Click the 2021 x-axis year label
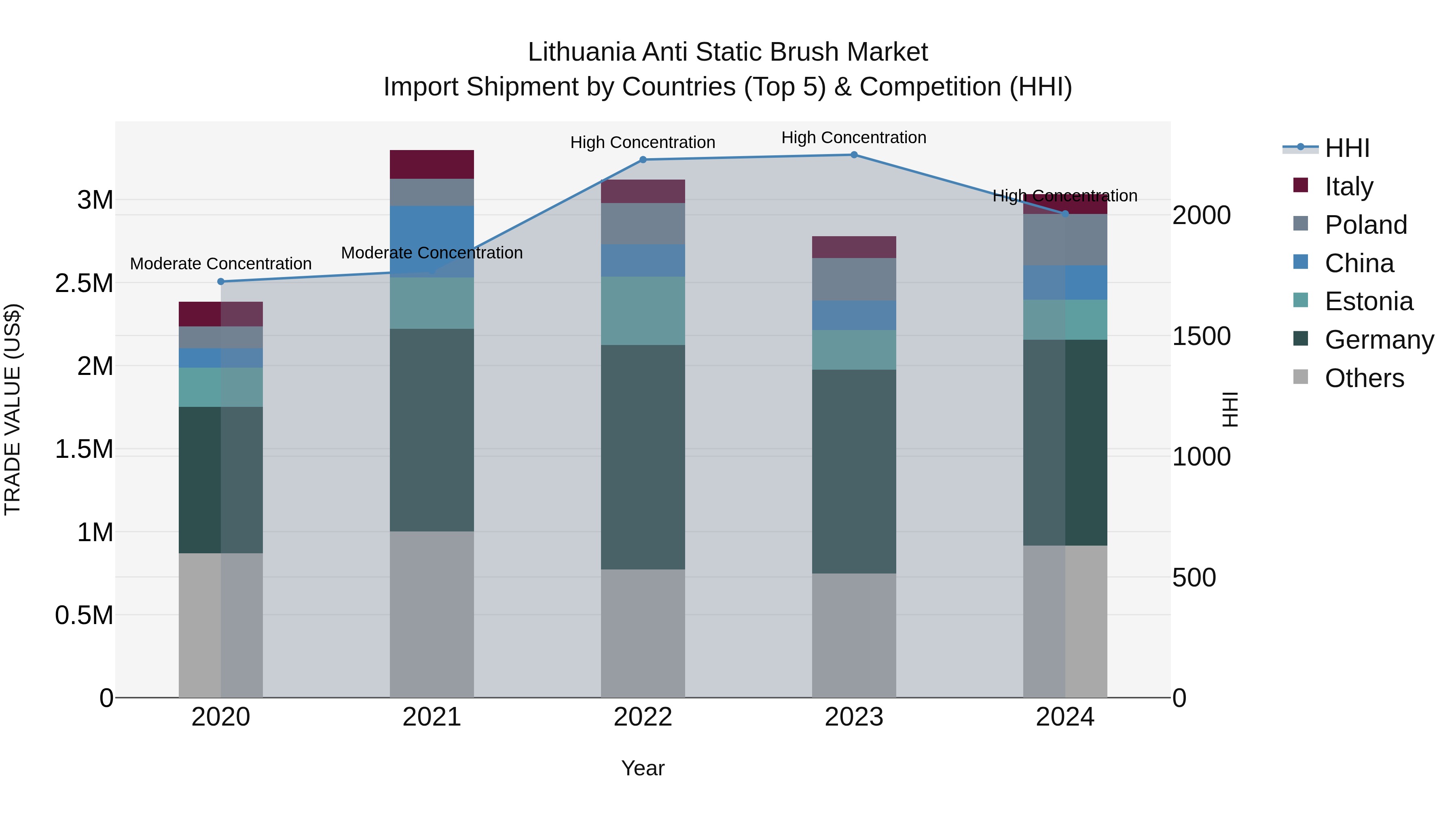The image size is (1456, 819). 432,717
